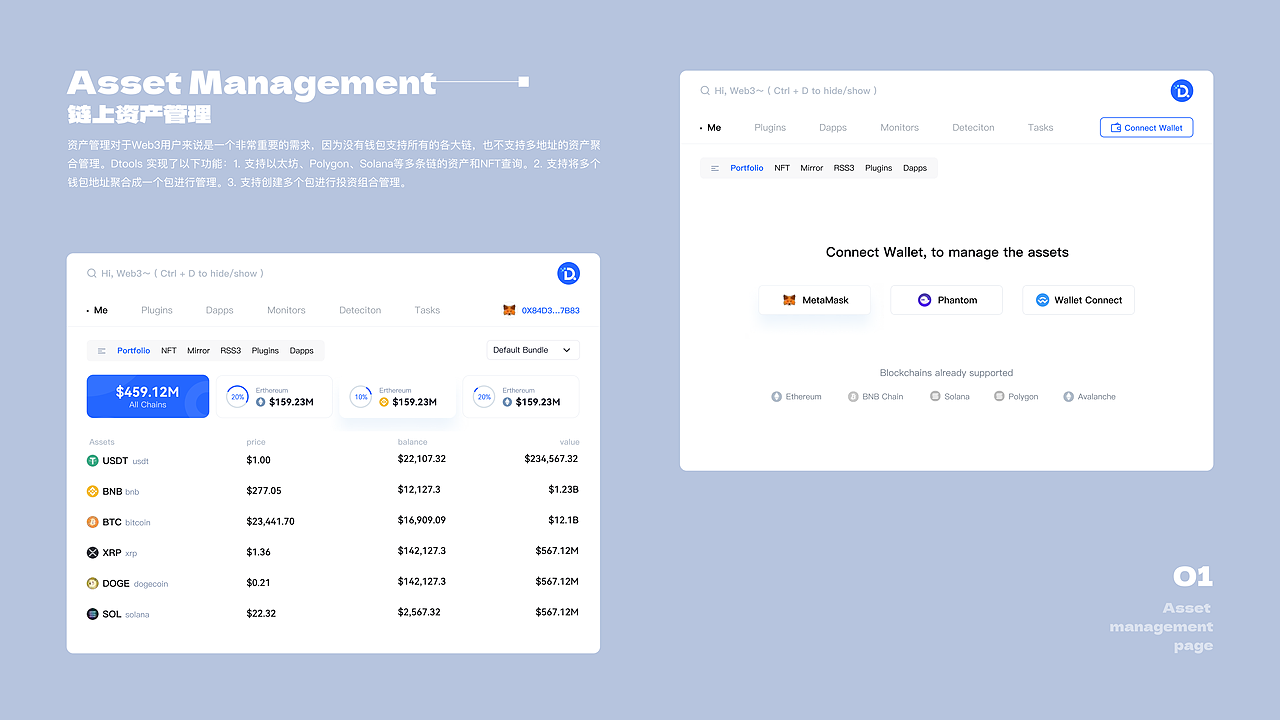Click the Dtools logo avatar in right panel
Screen dimensions: 1280x720
[1182, 91]
